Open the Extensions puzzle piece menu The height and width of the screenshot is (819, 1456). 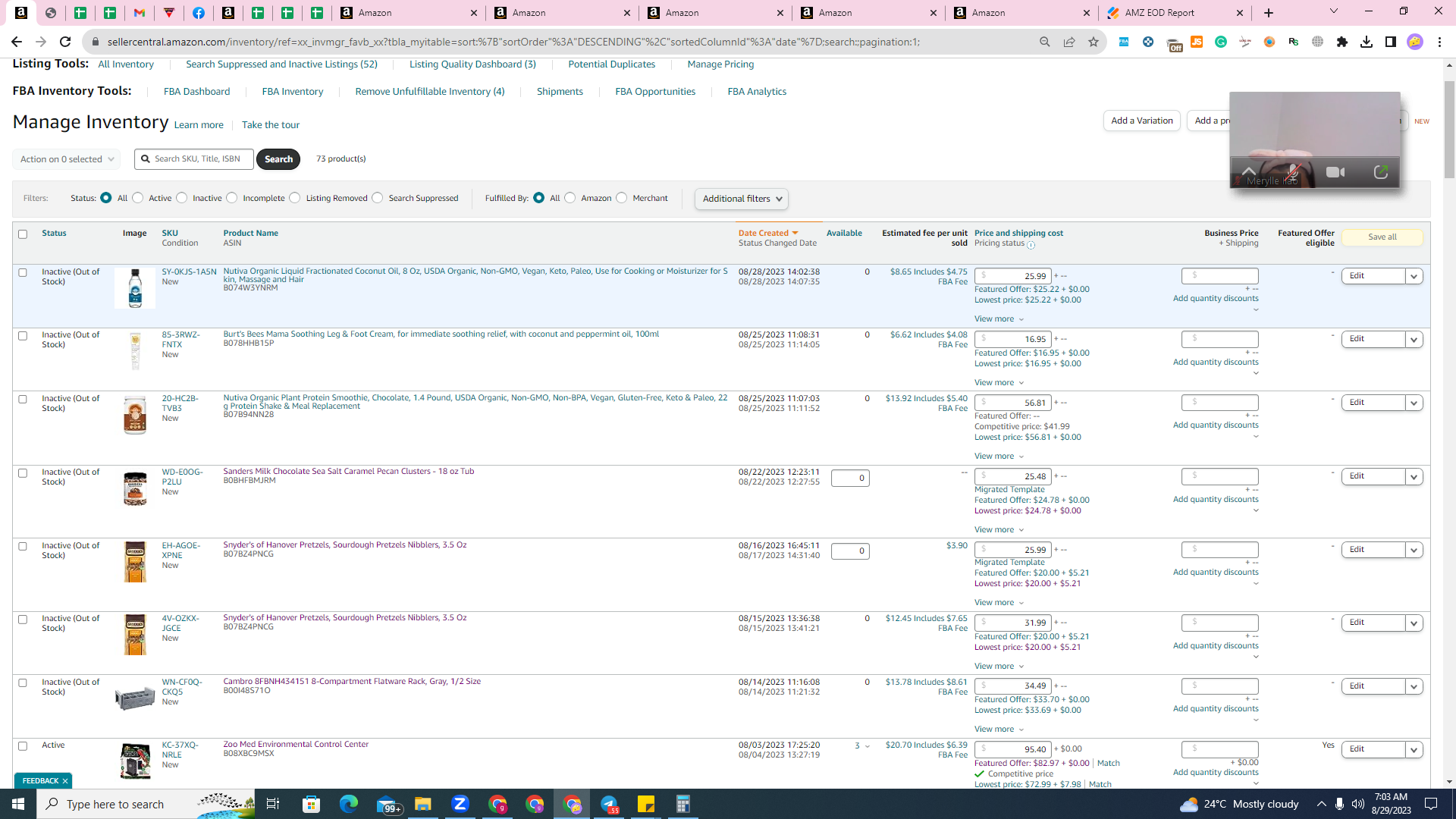[x=1342, y=42]
